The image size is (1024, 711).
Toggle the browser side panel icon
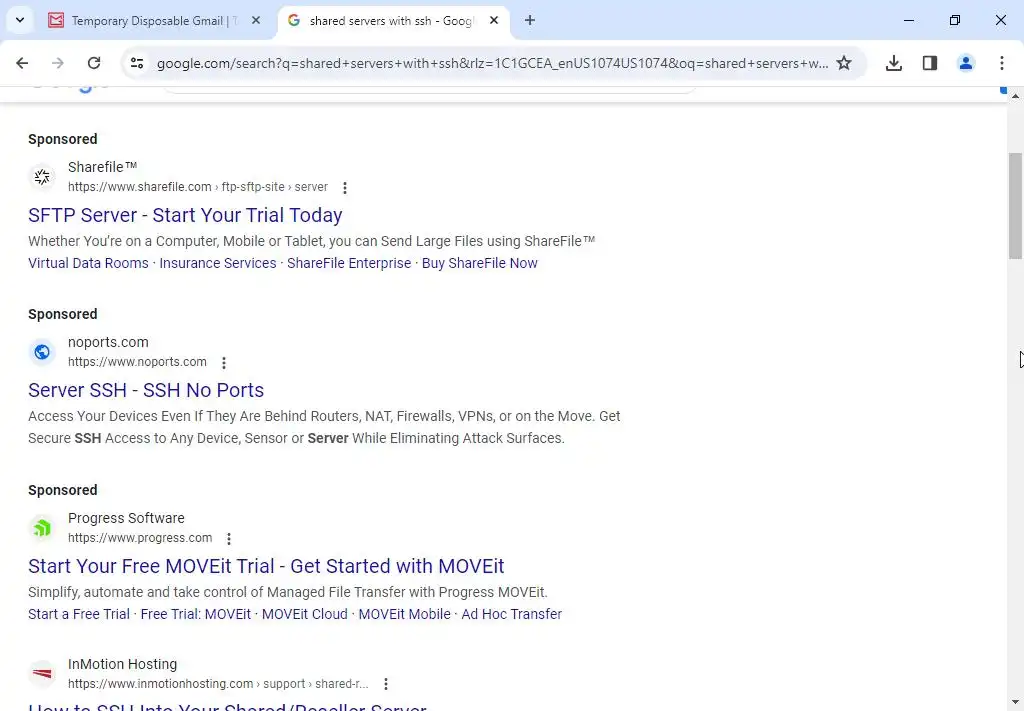[930, 63]
